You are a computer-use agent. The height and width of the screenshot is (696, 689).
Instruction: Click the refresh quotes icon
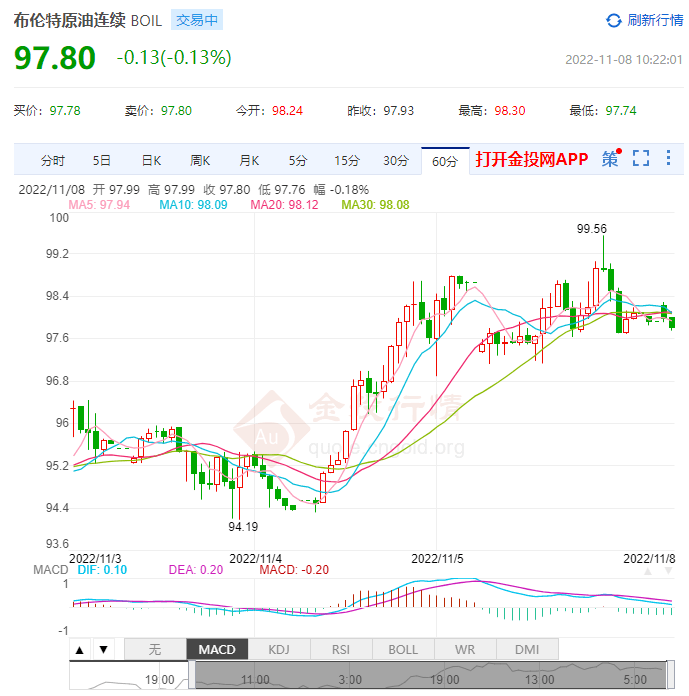614,20
